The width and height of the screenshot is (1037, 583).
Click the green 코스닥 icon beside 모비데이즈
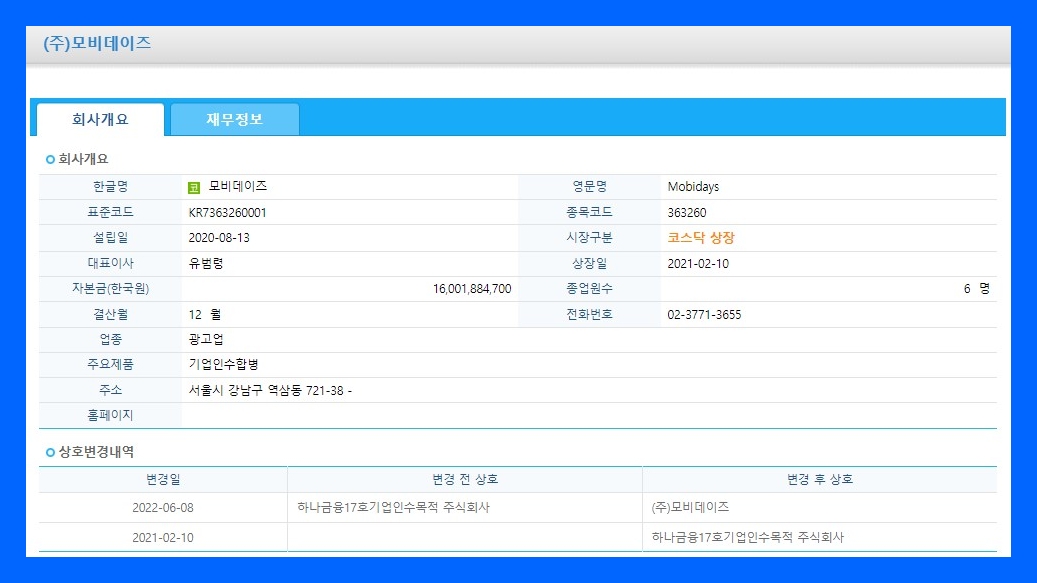click(194, 188)
